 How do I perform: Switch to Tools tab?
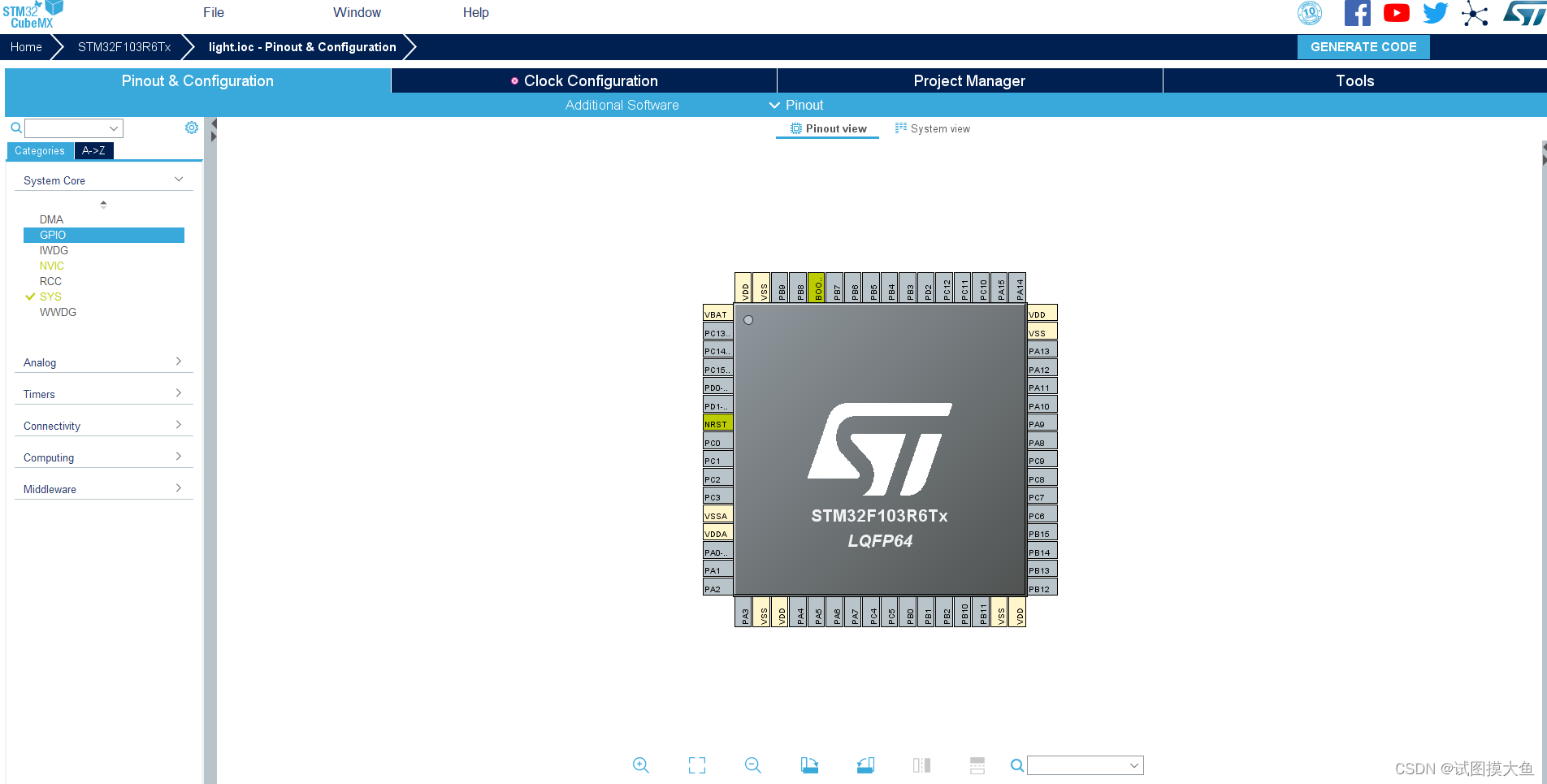coord(1355,80)
